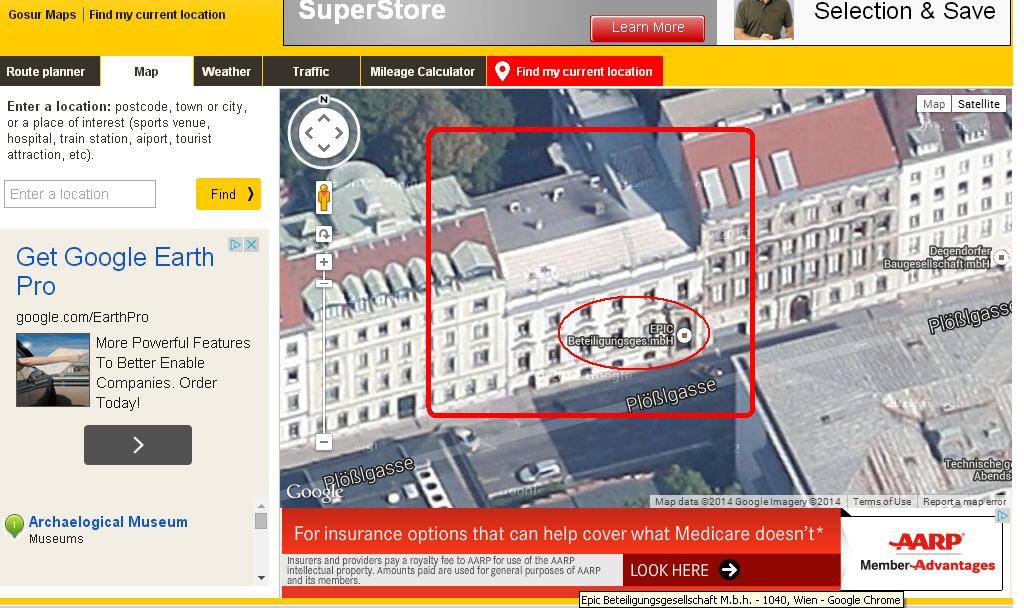Click the results list scroll down arrow
The image size is (1024, 608).
click(x=261, y=578)
